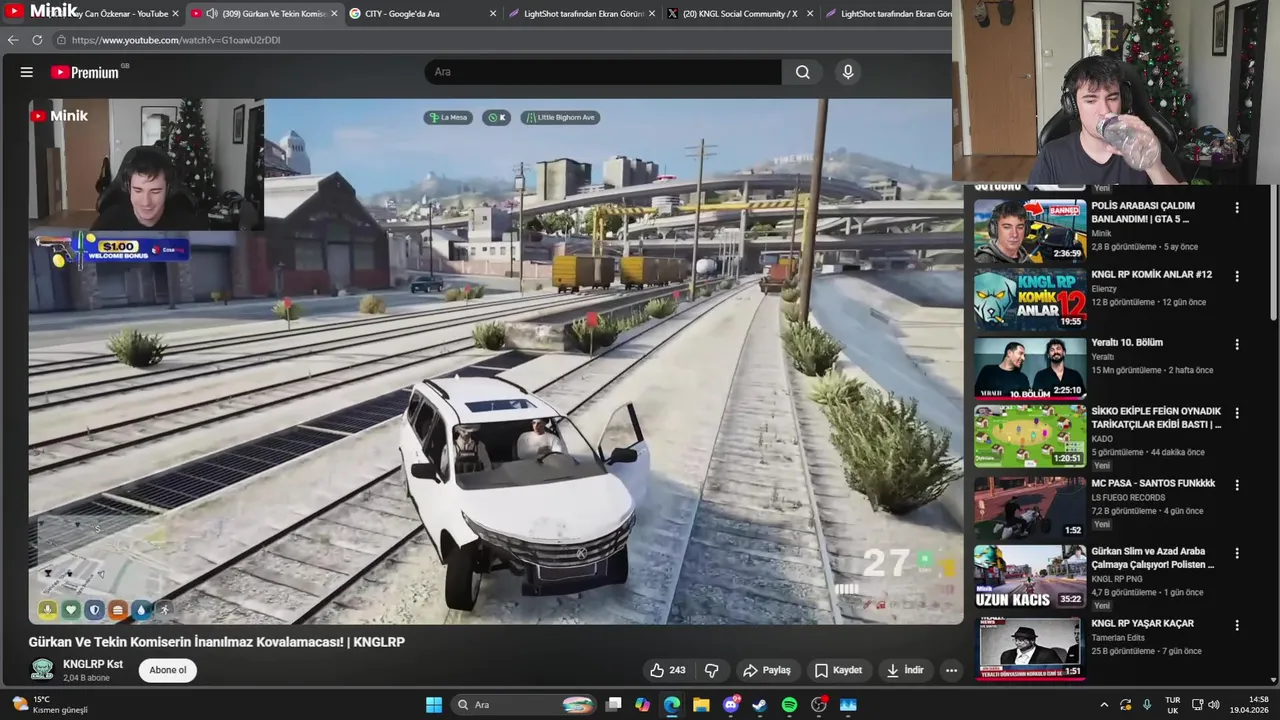Image resolution: width=1280 pixels, height=720 pixels.
Task: Open Microsoft Edge in the taskbar
Action: point(672,705)
